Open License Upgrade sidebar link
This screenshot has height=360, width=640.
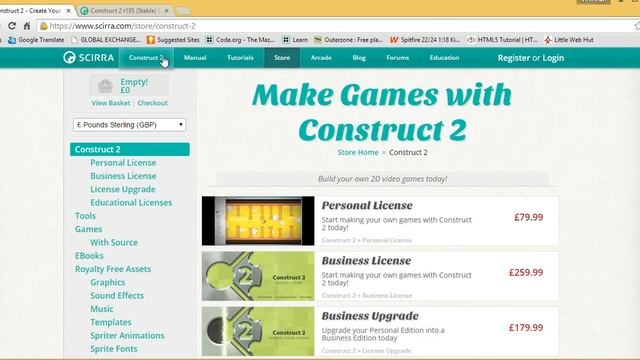123,189
